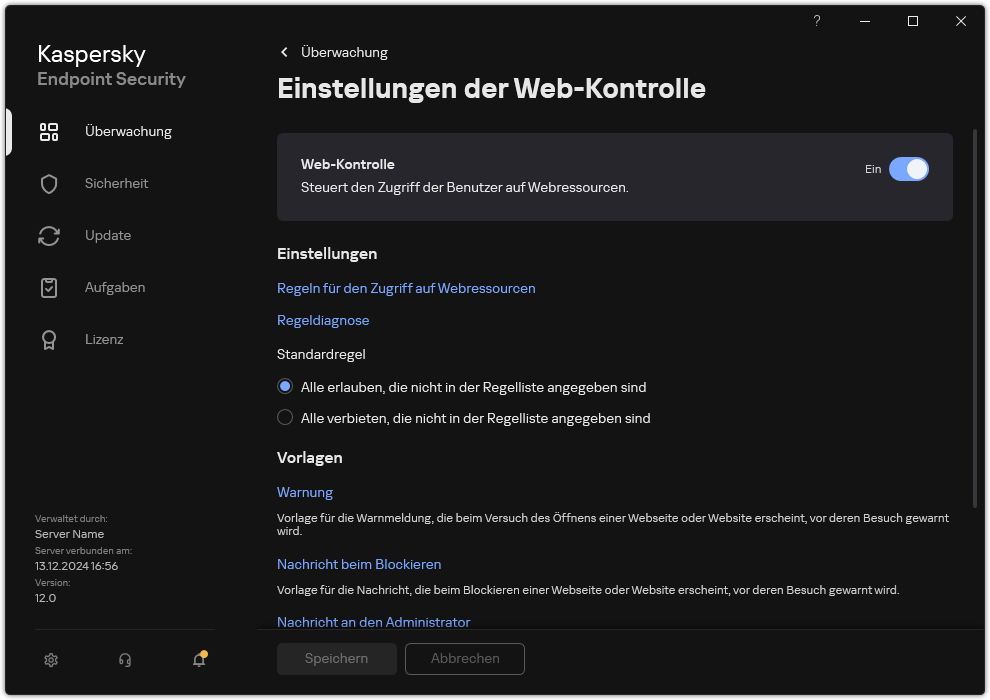Image resolution: width=990 pixels, height=700 pixels.
Task: Open Lizenz via the key icon
Action: 49,339
